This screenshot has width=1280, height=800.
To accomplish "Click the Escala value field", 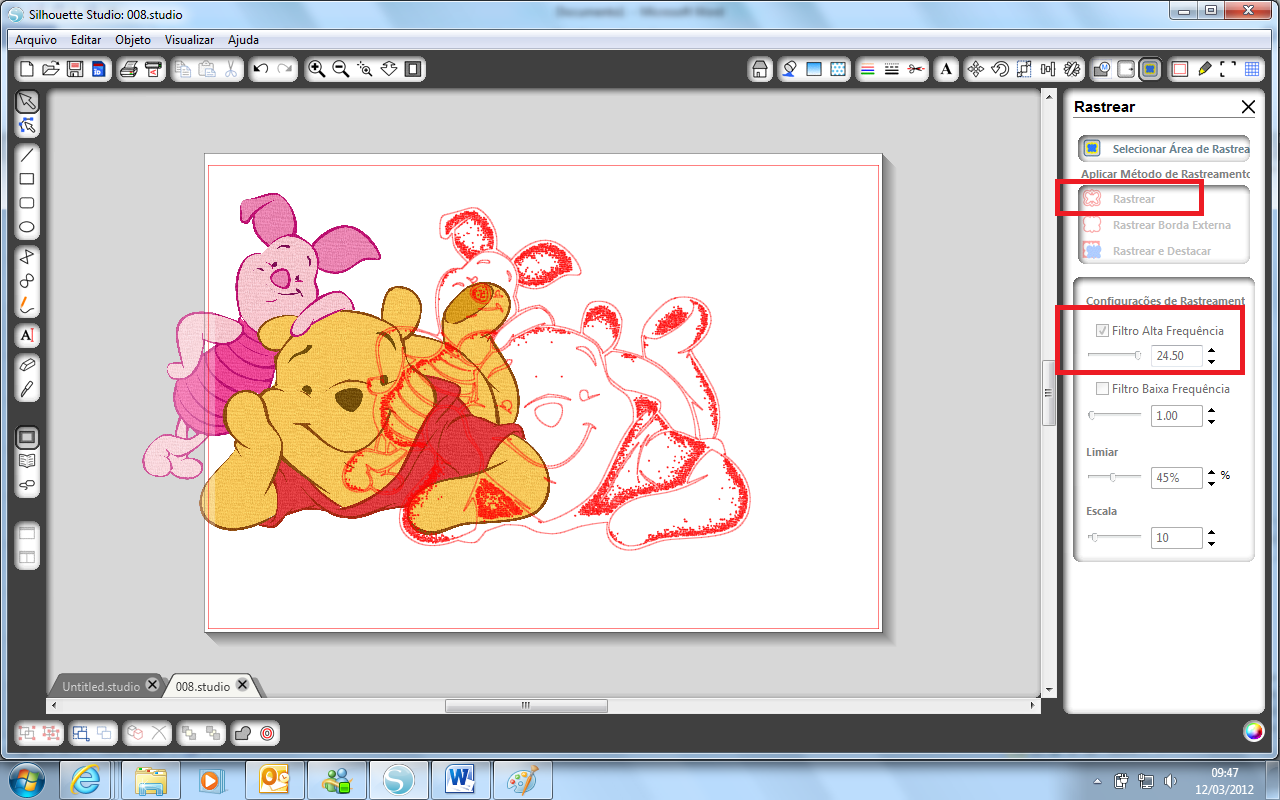I will click(x=1176, y=537).
